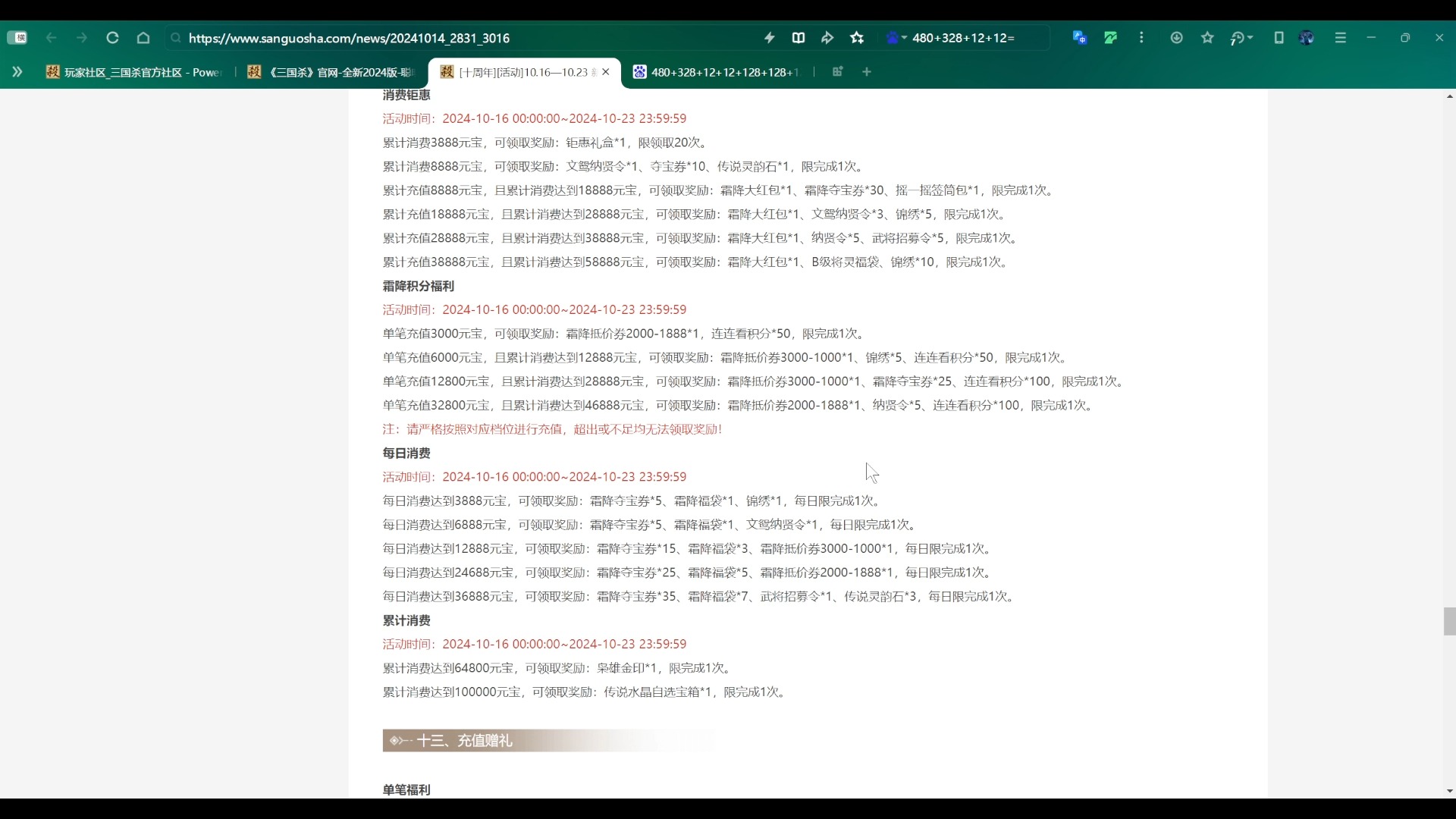The height and width of the screenshot is (819, 1456).
Task: Open the vertical three-dot extensions menu
Action: click(1141, 38)
